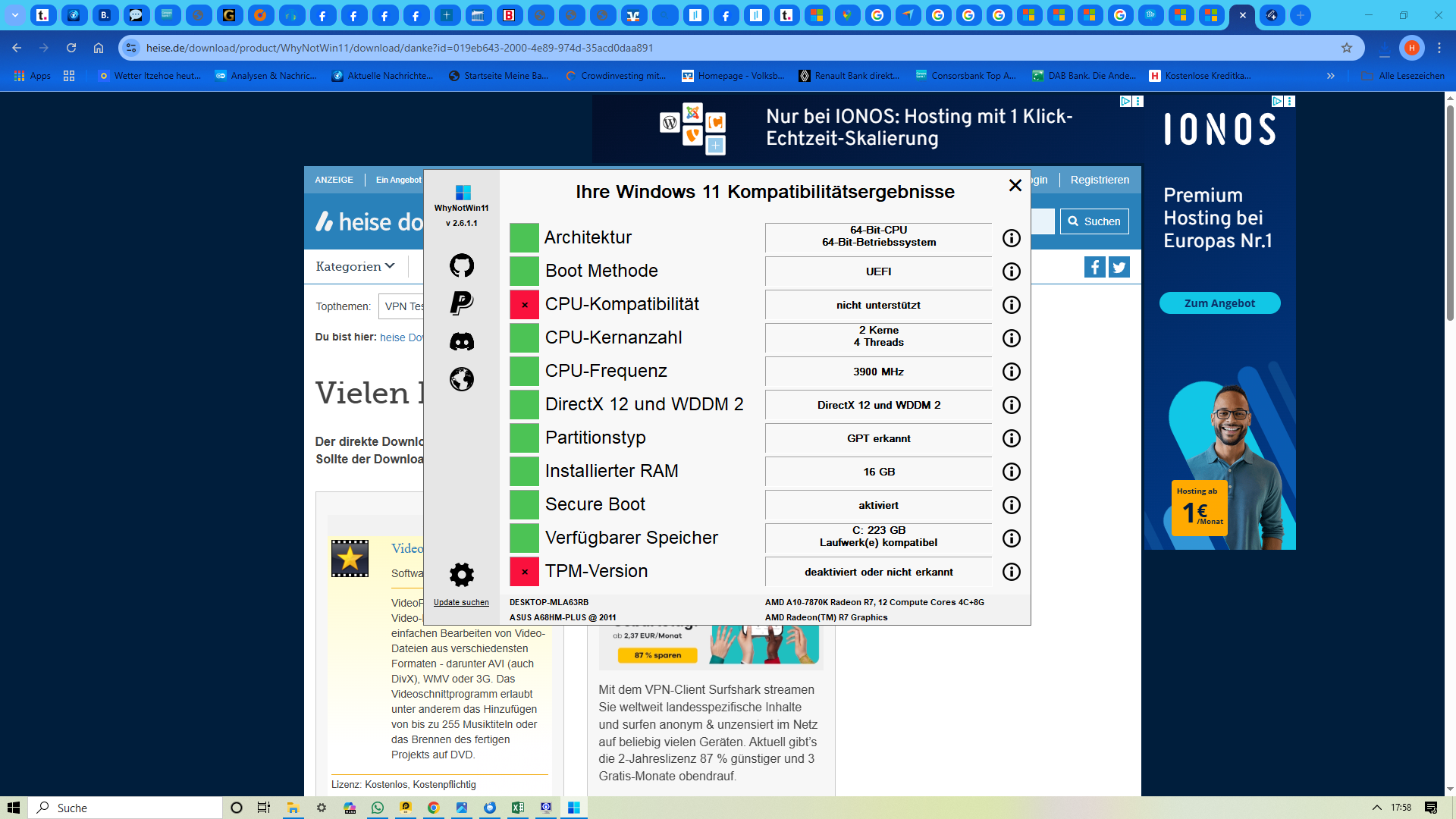Show info for TPM-Version result
Viewport: 1456px width, 819px height.
1011,572
